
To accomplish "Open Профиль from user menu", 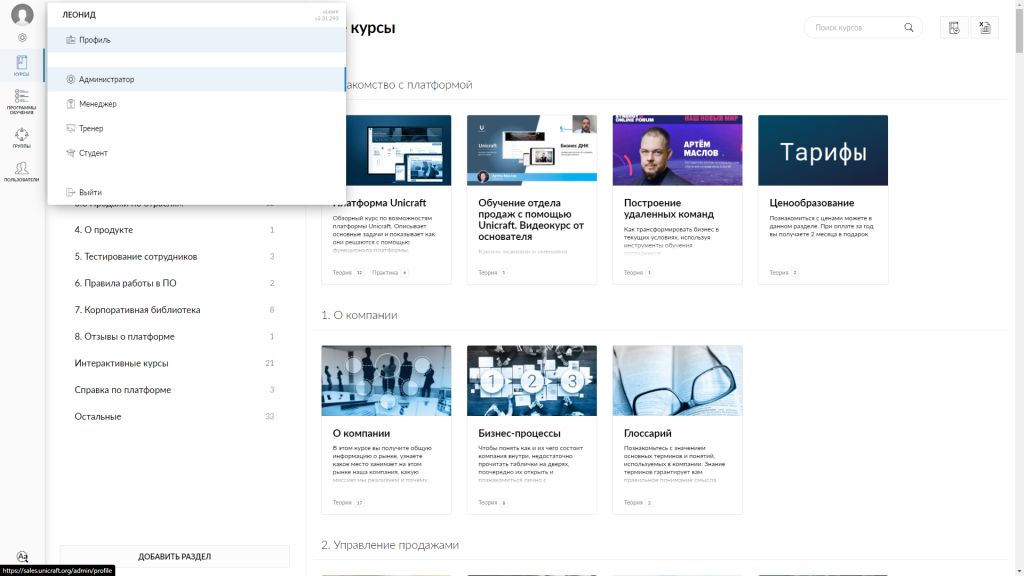I will coord(197,40).
